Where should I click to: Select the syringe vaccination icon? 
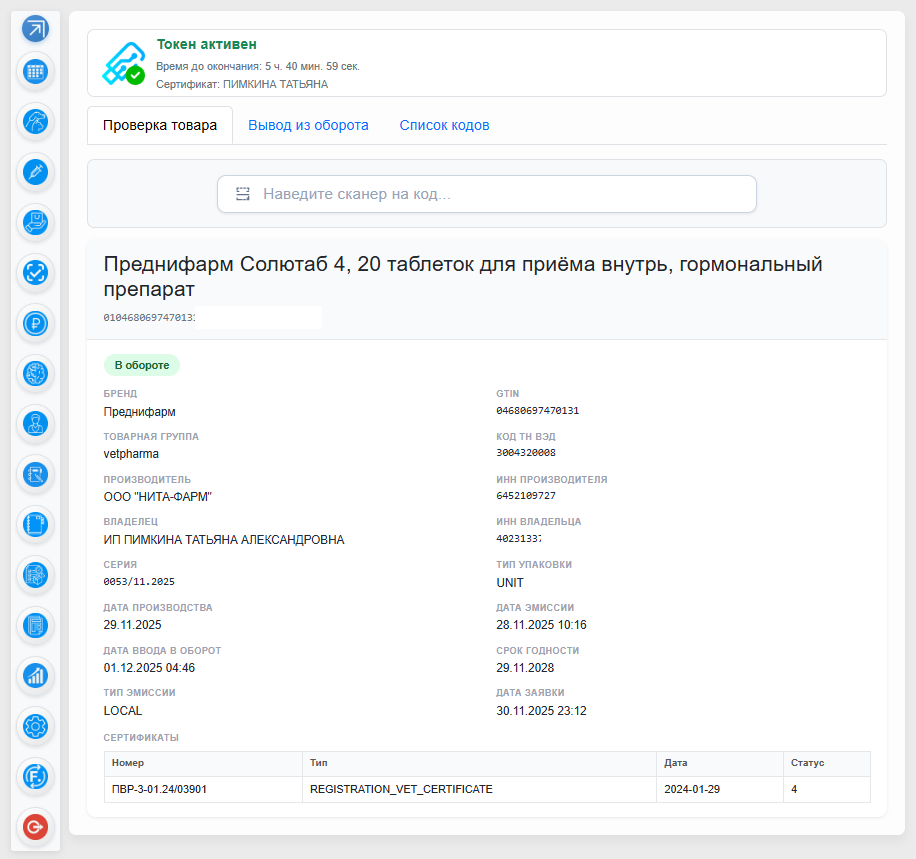[36, 172]
